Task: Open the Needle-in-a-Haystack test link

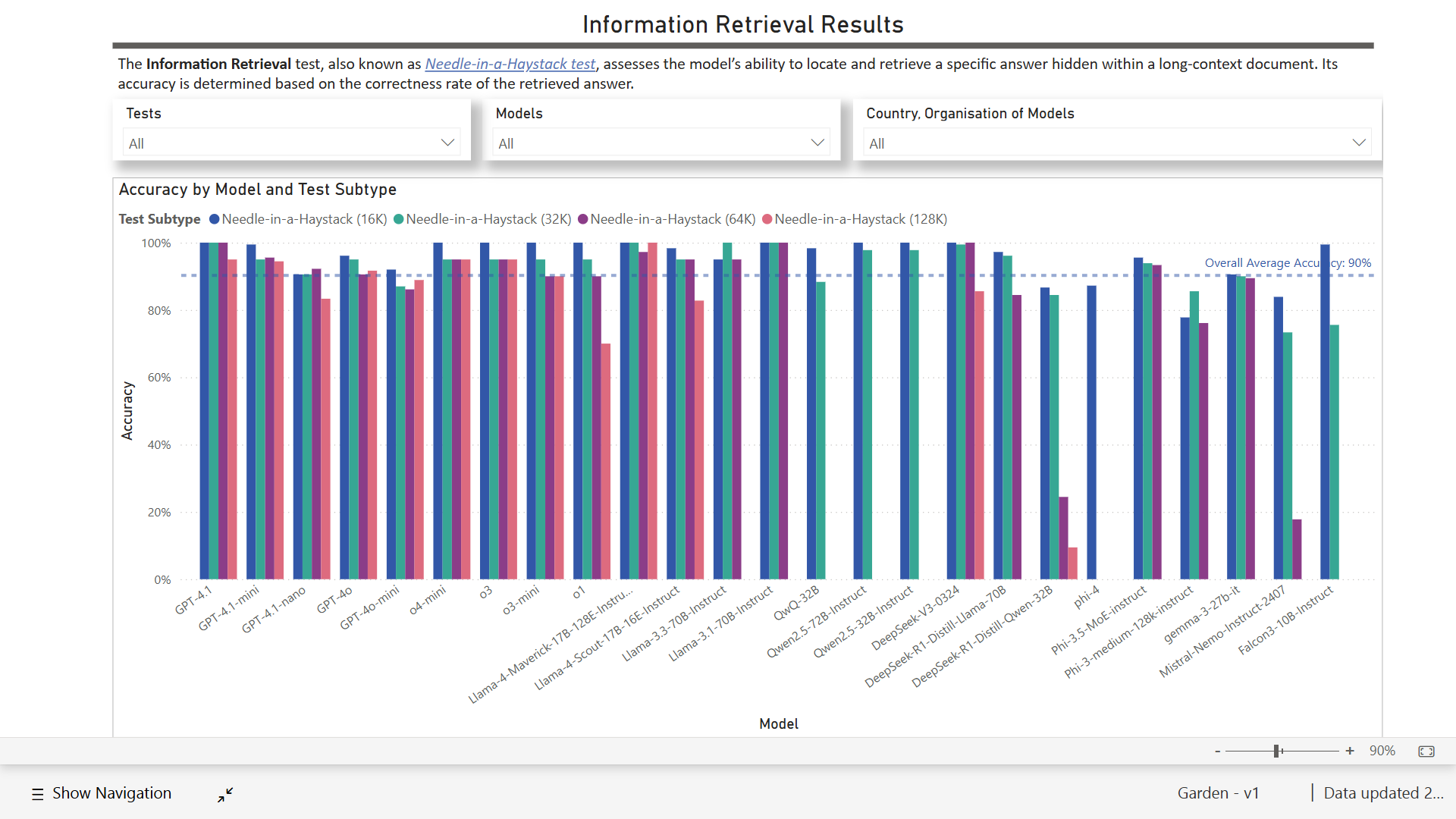Action: pyautogui.click(x=510, y=64)
